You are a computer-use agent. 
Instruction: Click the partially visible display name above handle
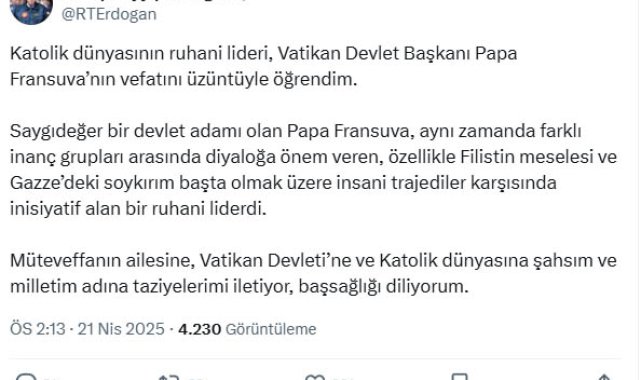153,1
